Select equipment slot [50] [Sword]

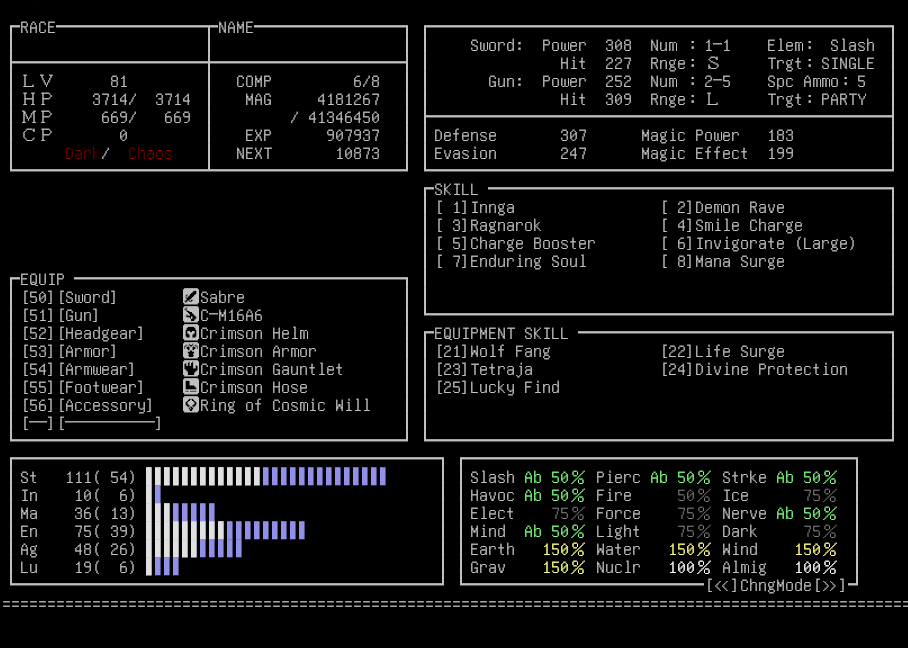click(x=69, y=298)
